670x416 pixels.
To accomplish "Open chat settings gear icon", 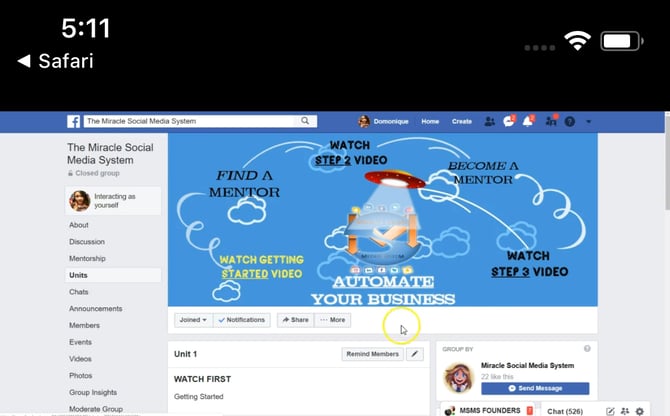I will (x=640, y=411).
